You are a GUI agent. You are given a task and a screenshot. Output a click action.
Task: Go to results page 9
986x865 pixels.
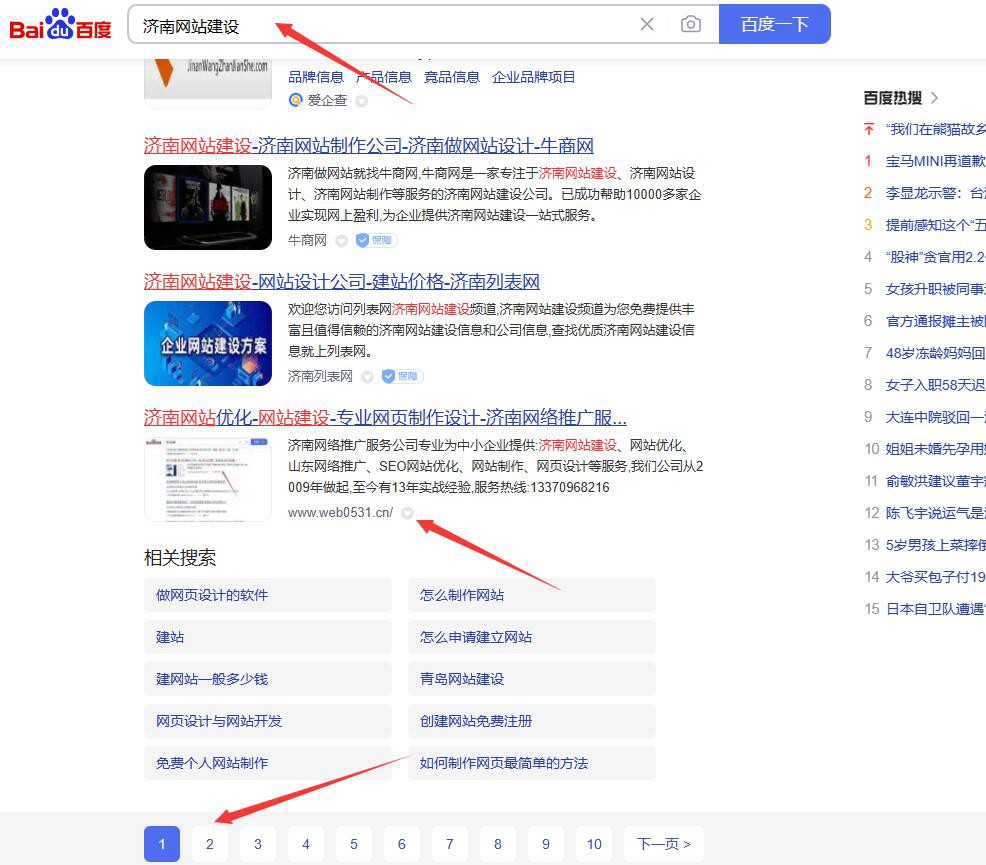pyautogui.click(x=546, y=844)
